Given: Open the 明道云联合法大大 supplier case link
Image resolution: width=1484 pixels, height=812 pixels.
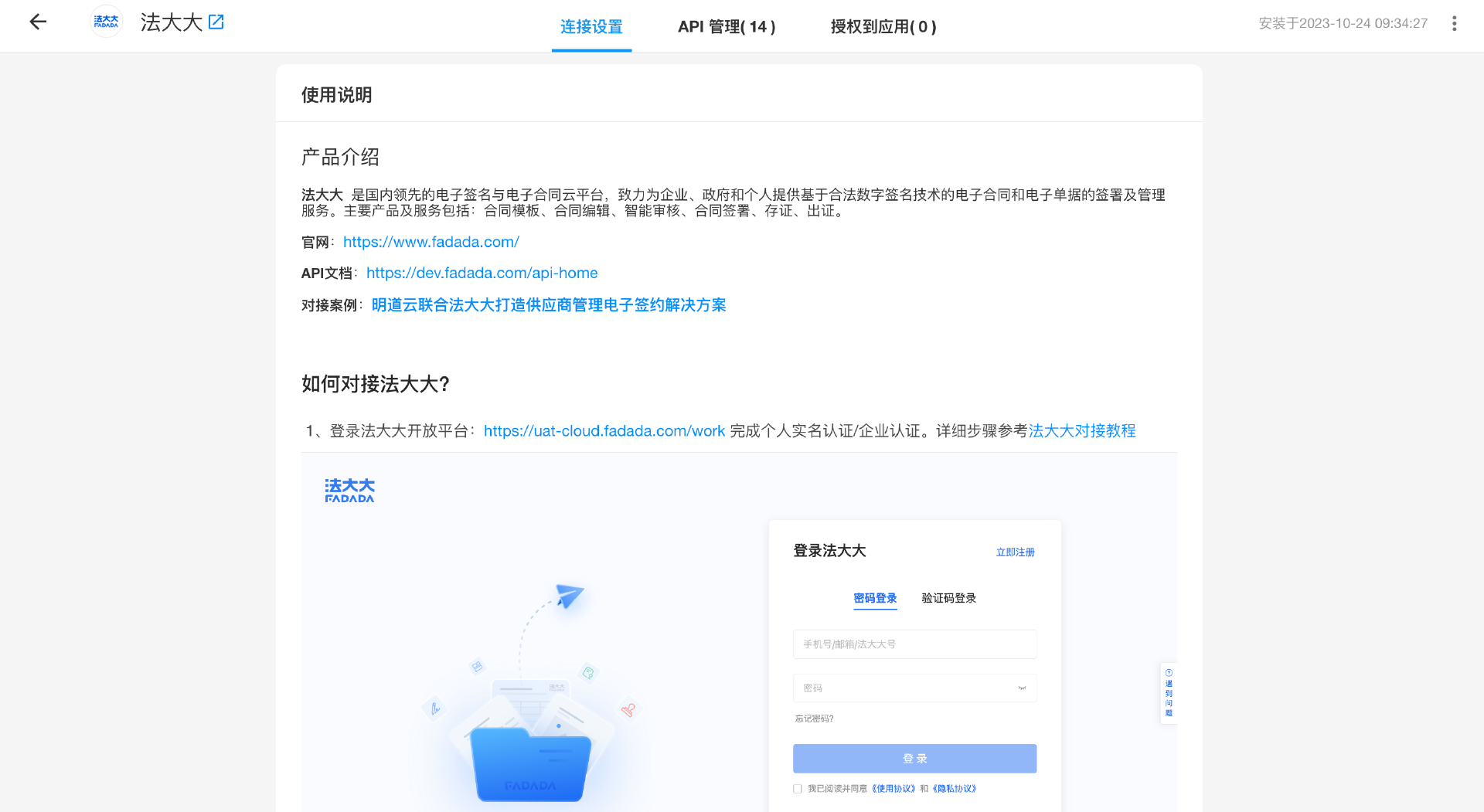Looking at the screenshot, I should 549,305.
